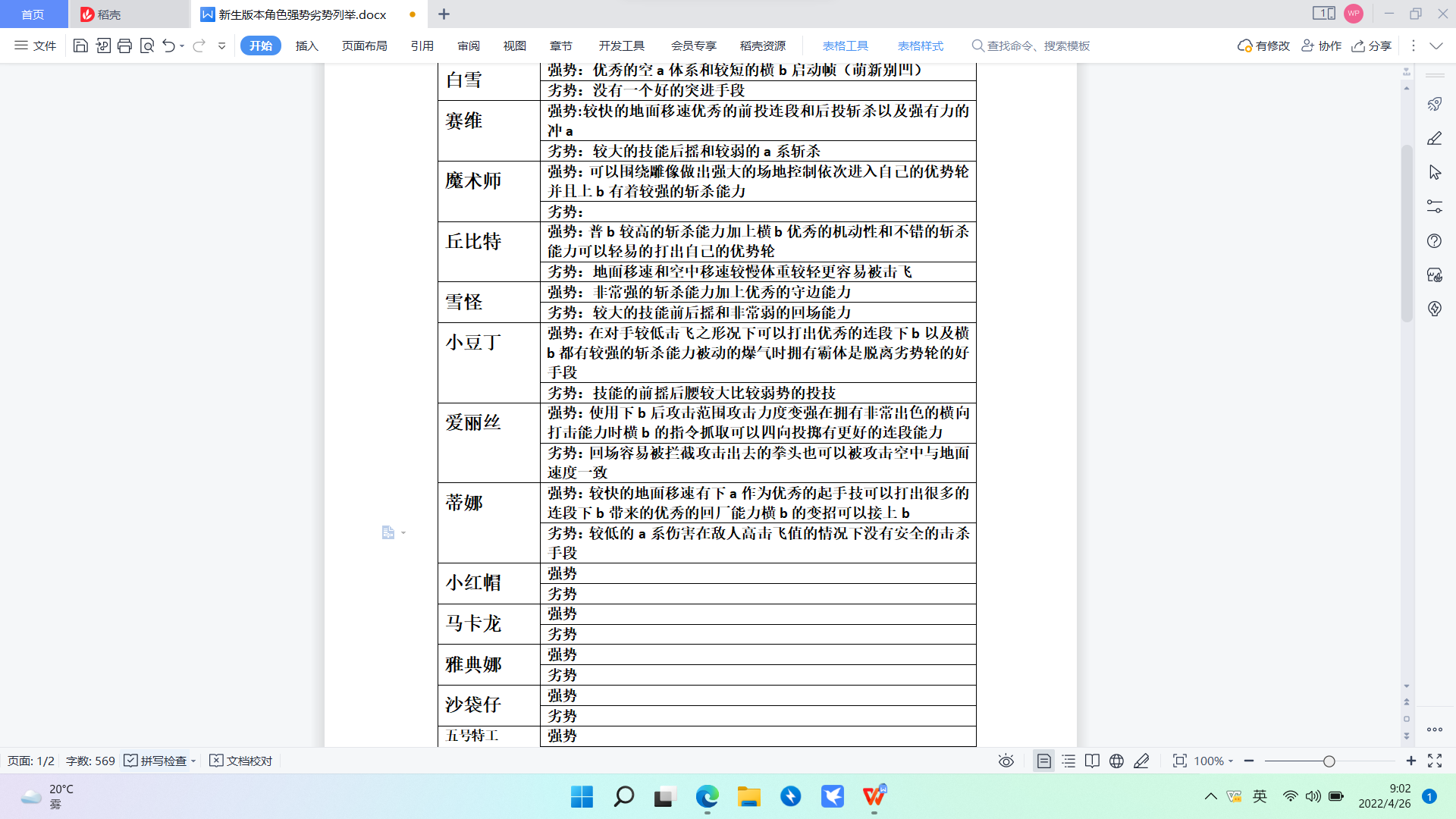
Task: Click the paste options floating icon
Action: click(x=389, y=532)
